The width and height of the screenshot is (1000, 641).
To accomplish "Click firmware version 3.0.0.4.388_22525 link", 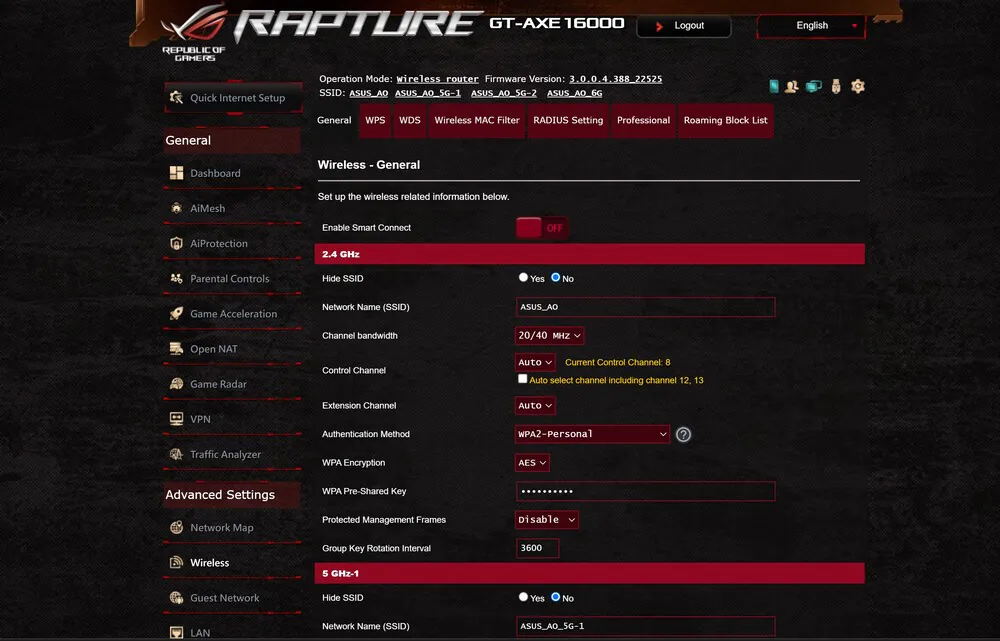I will (615, 79).
